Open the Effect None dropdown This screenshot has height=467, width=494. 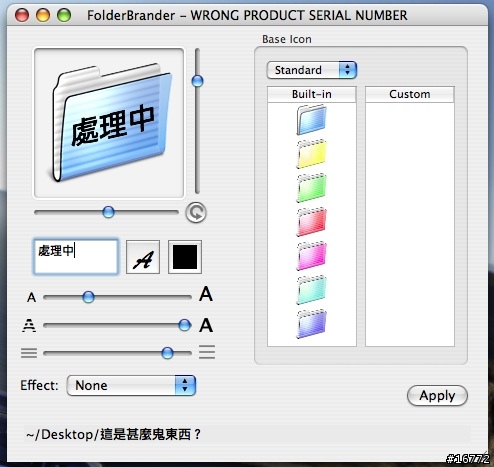(x=131, y=386)
